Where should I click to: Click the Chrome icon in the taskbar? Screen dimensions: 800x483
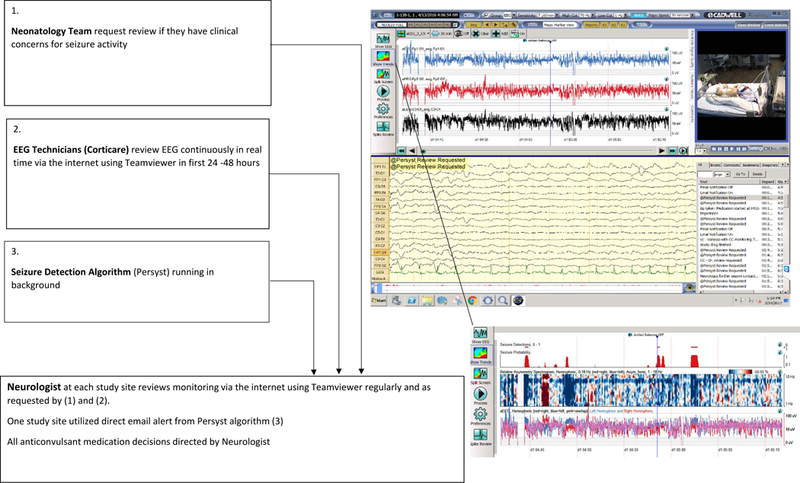pos(474,299)
